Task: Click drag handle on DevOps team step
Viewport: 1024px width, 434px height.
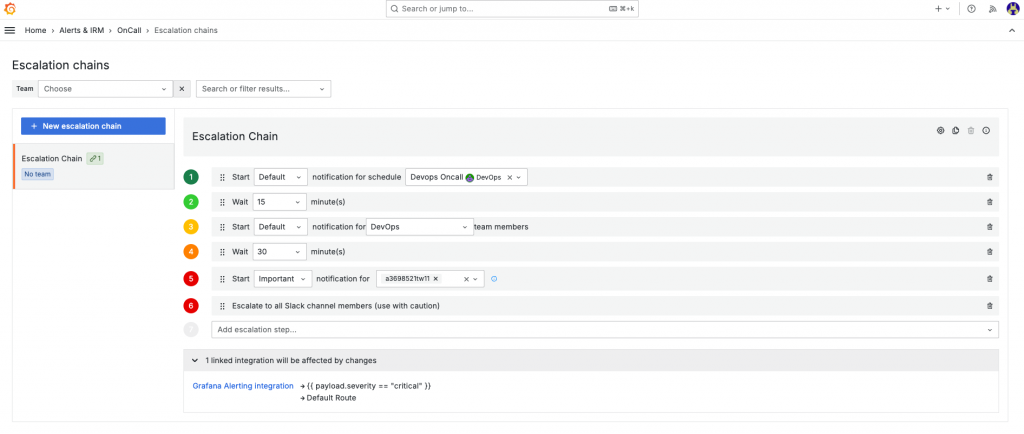Action: point(222,227)
